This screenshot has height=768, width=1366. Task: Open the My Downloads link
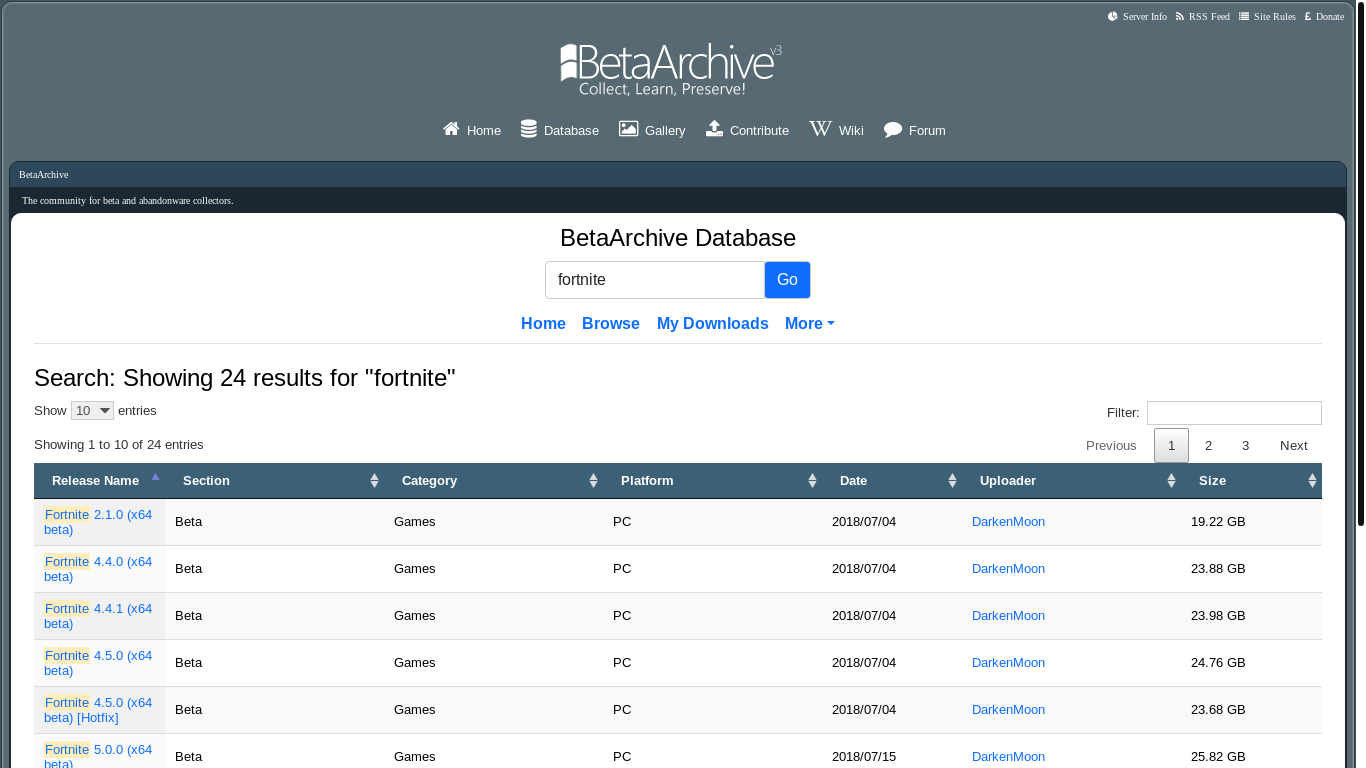coord(713,323)
